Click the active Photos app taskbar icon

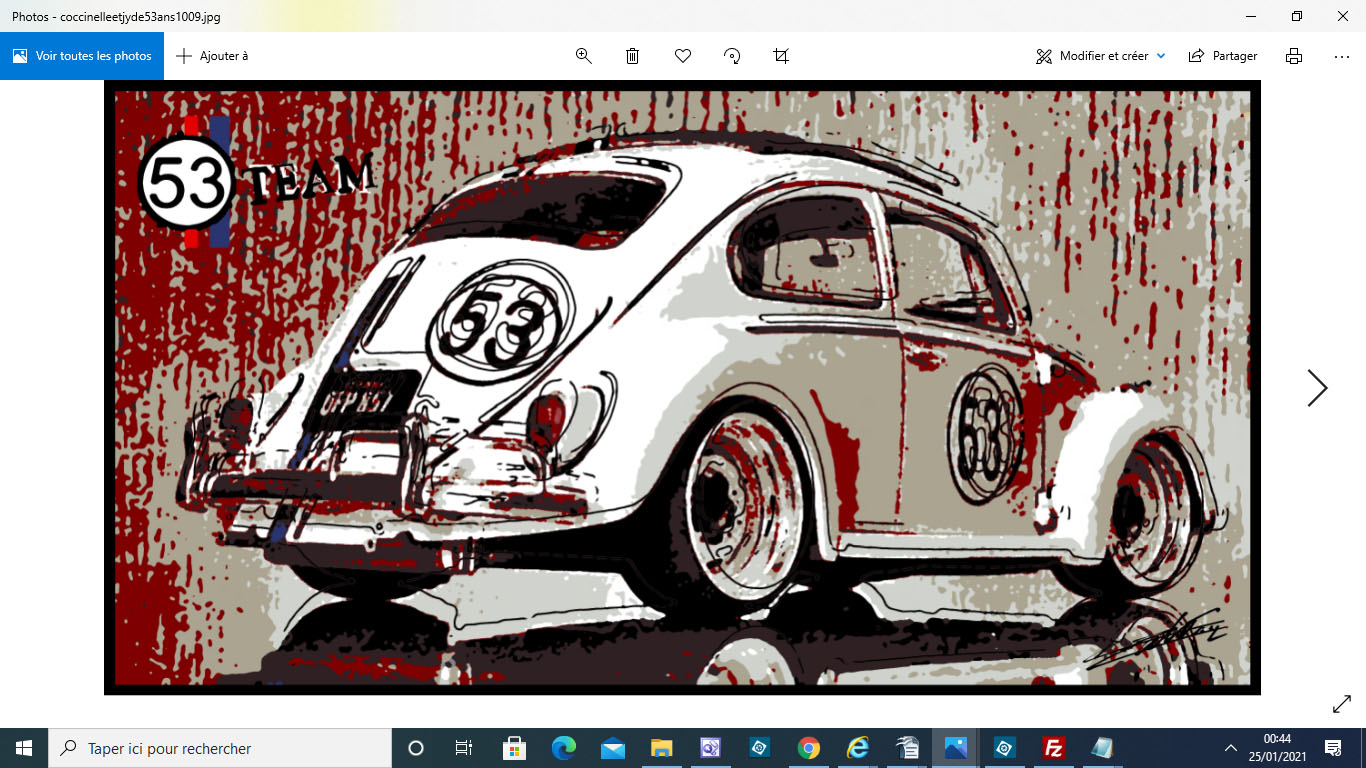pyautogui.click(x=956, y=748)
